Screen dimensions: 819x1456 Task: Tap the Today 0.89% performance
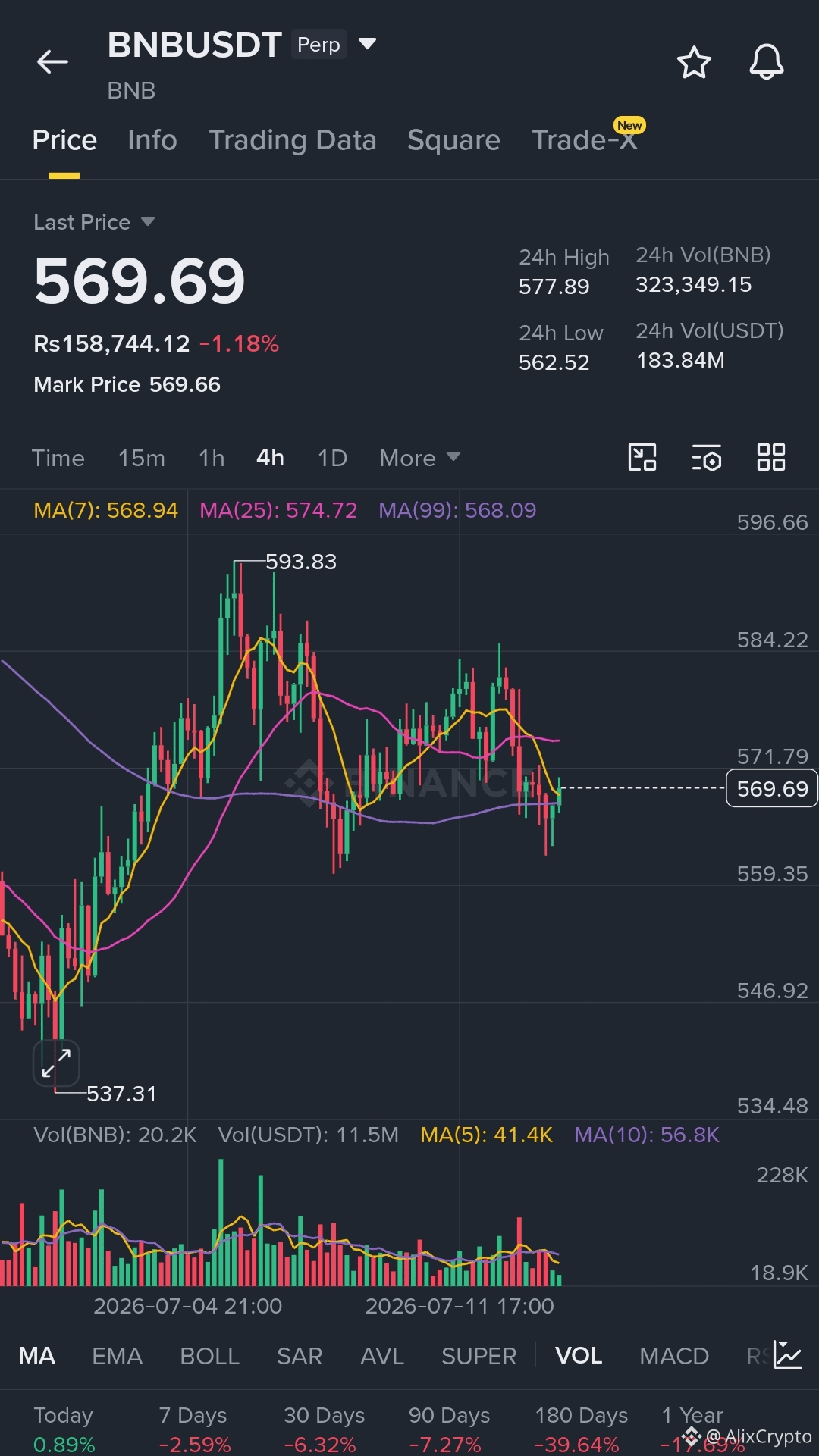coord(64,1429)
